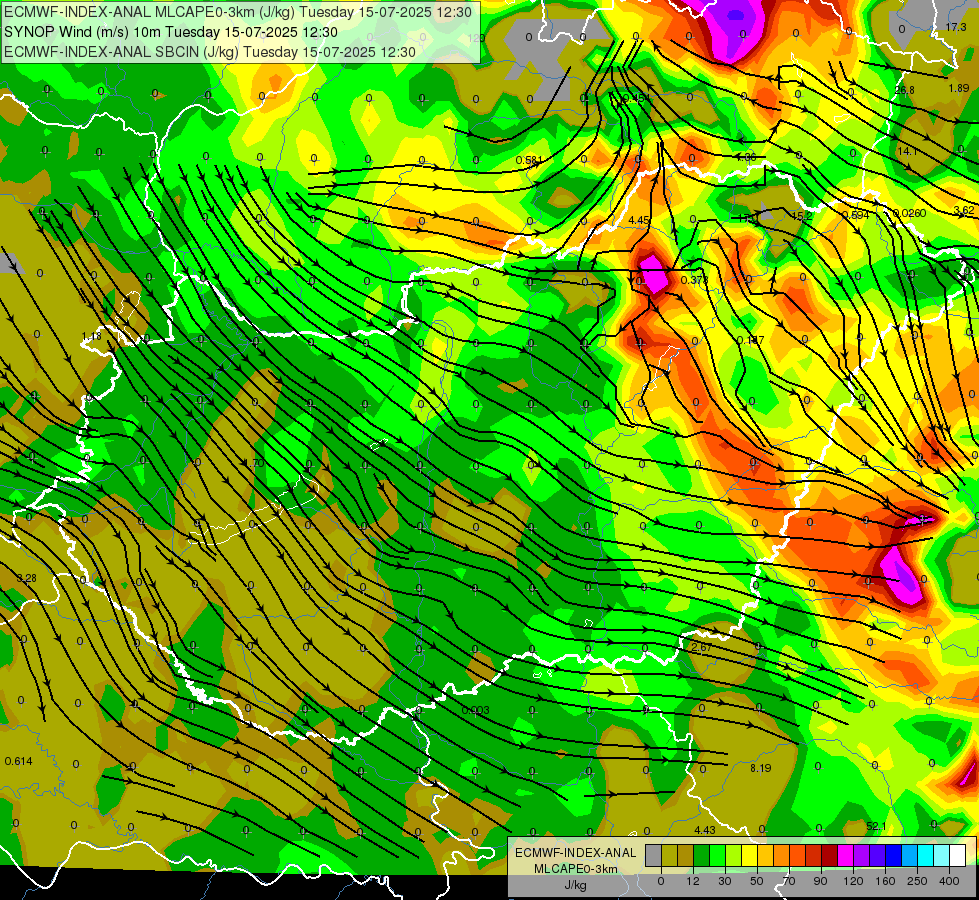The height and width of the screenshot is (900, 979).
Task: Pick the pure blue legend swatch
Action: [x=894, y=856]
